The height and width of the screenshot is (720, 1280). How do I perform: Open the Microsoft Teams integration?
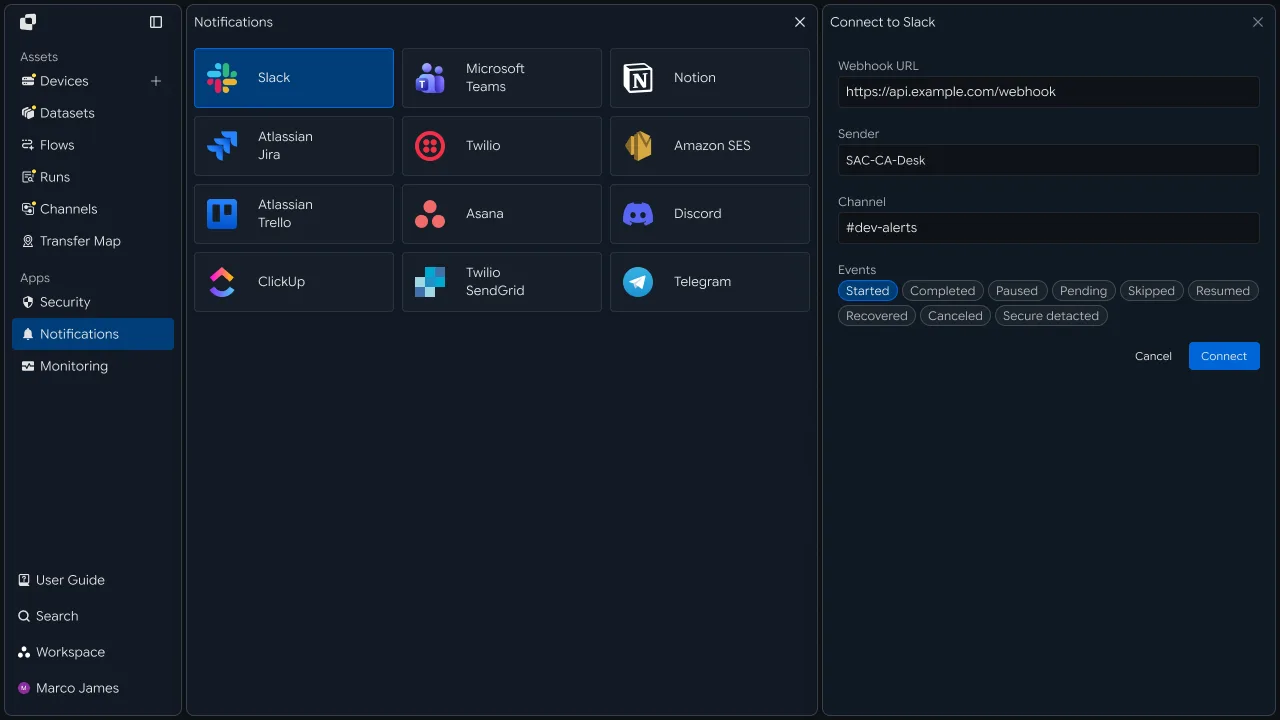(502, 78)
